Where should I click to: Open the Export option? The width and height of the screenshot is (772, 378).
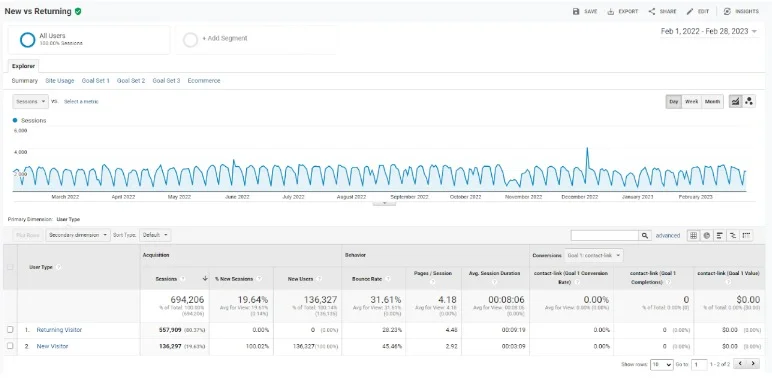622,11
